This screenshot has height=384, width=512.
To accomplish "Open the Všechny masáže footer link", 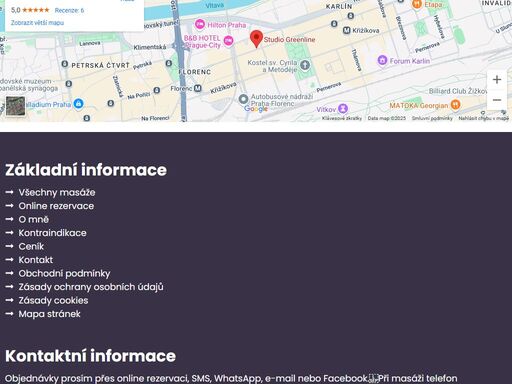I will coord(57,192).
